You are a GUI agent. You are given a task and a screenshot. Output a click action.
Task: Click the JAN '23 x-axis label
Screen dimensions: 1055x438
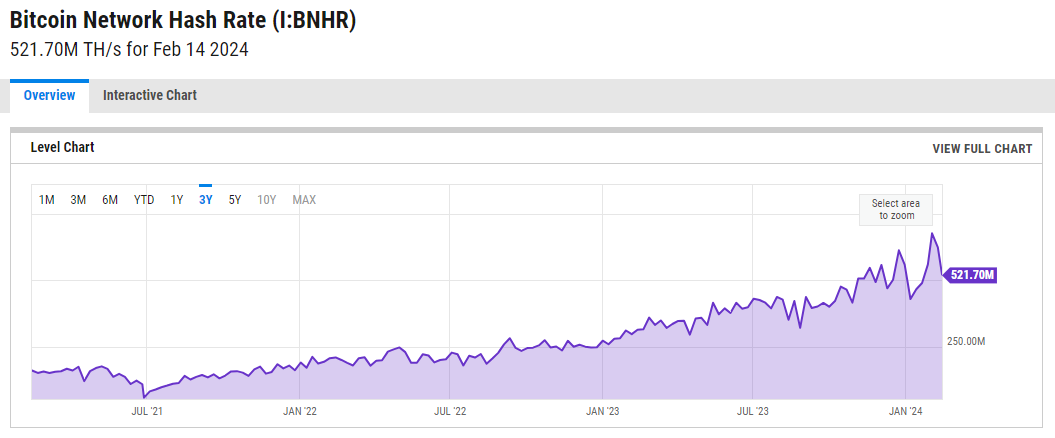click(602, 411)
